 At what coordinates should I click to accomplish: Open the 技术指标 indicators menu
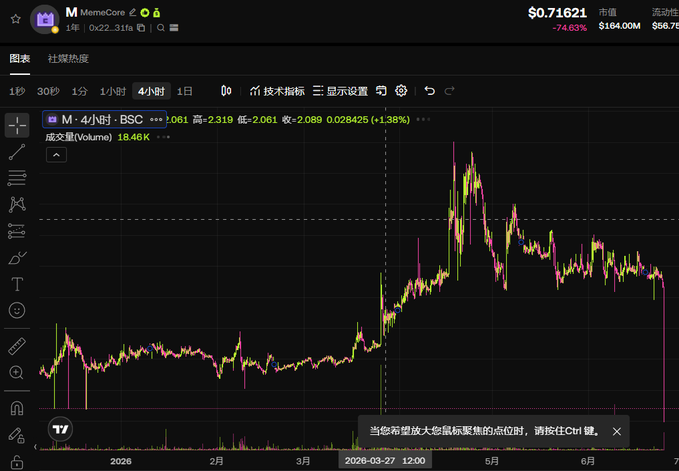point(277,91)
